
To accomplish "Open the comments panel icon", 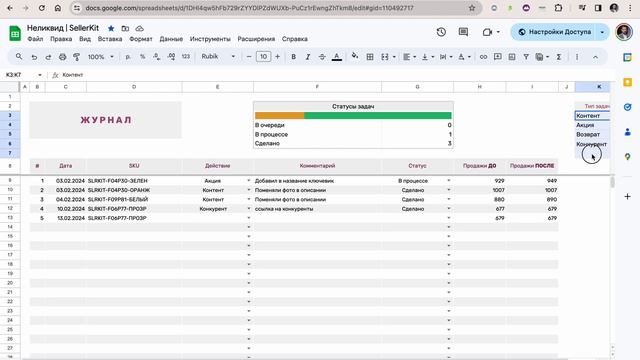I will point(463,32).
